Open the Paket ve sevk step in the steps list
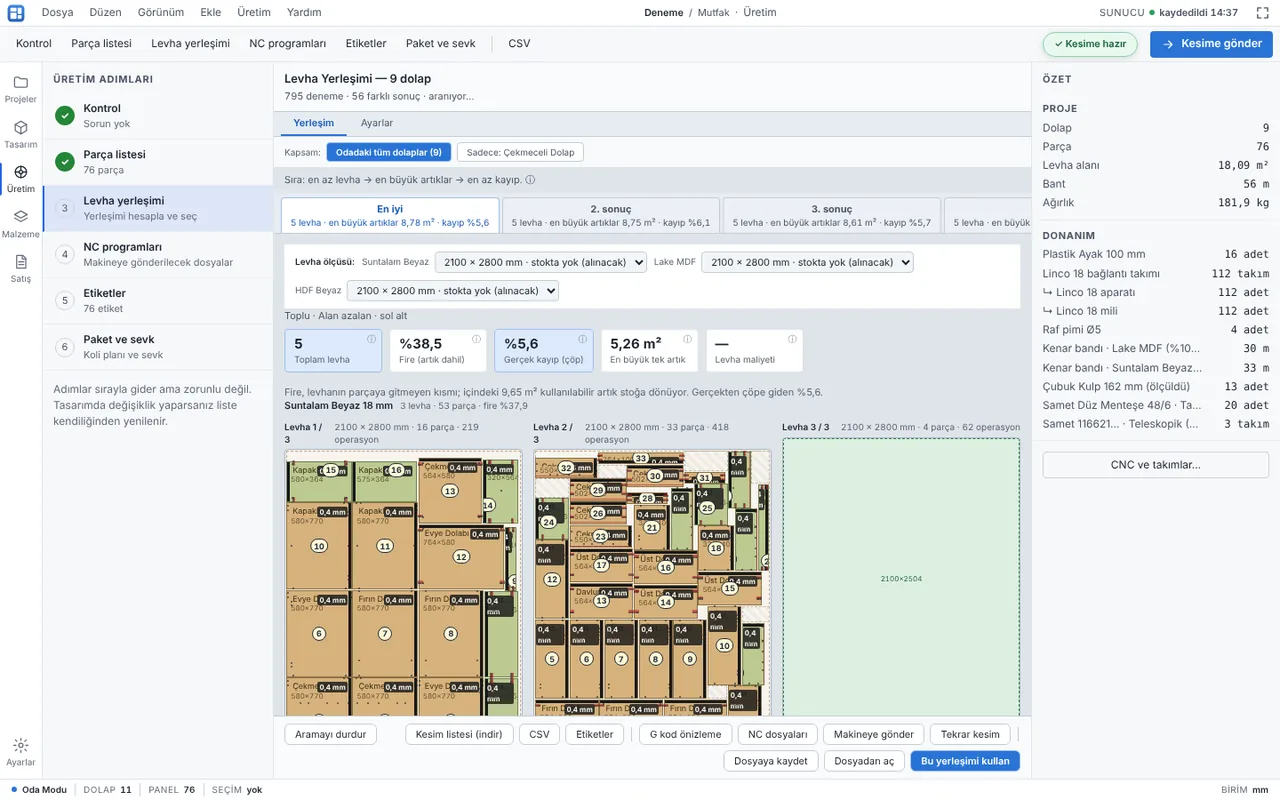 click(158, 346)
